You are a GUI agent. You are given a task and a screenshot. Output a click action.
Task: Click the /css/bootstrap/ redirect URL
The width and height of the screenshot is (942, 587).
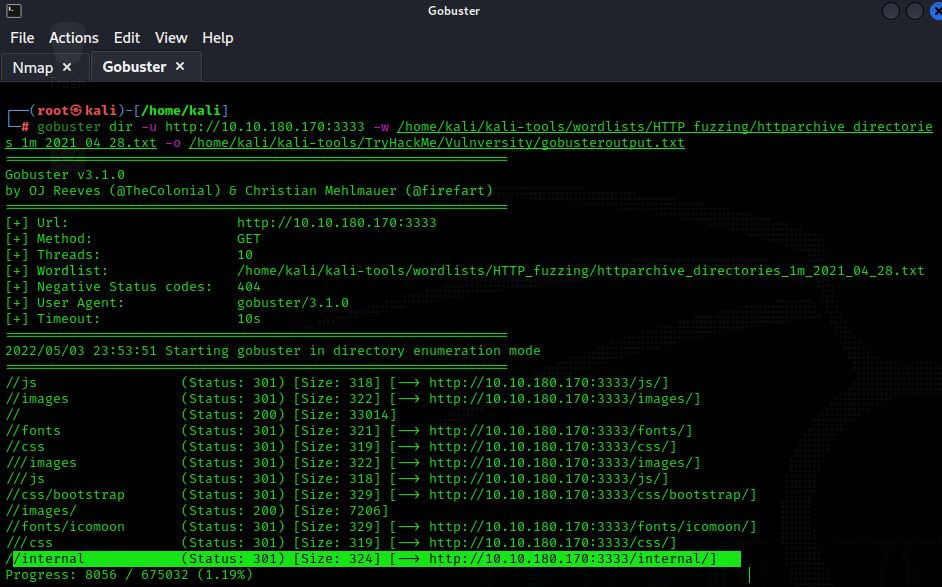tap(588, 495)
